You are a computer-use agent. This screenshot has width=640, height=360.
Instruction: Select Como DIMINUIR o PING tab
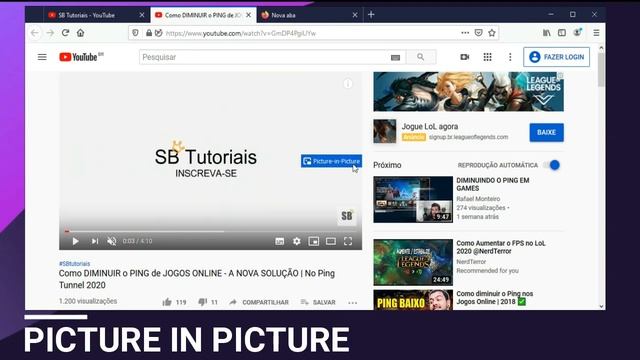[x=203, y=15]
